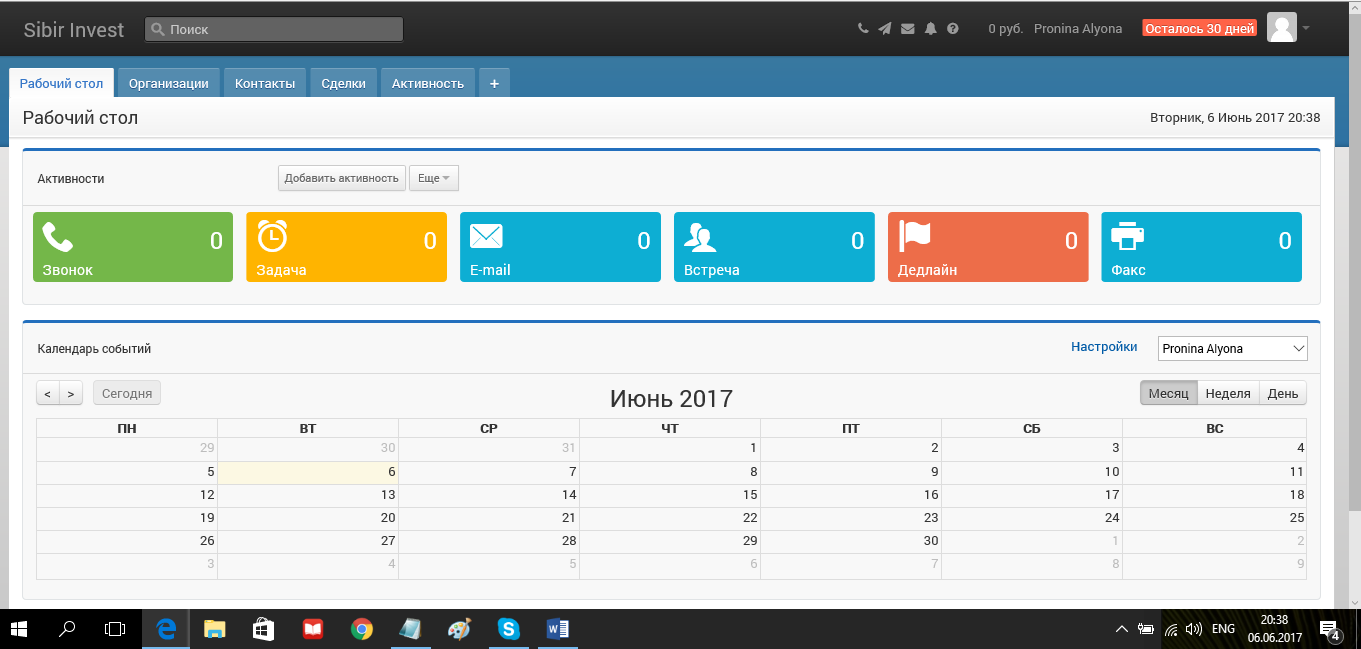Click the ПН column header

click(127, 428)
